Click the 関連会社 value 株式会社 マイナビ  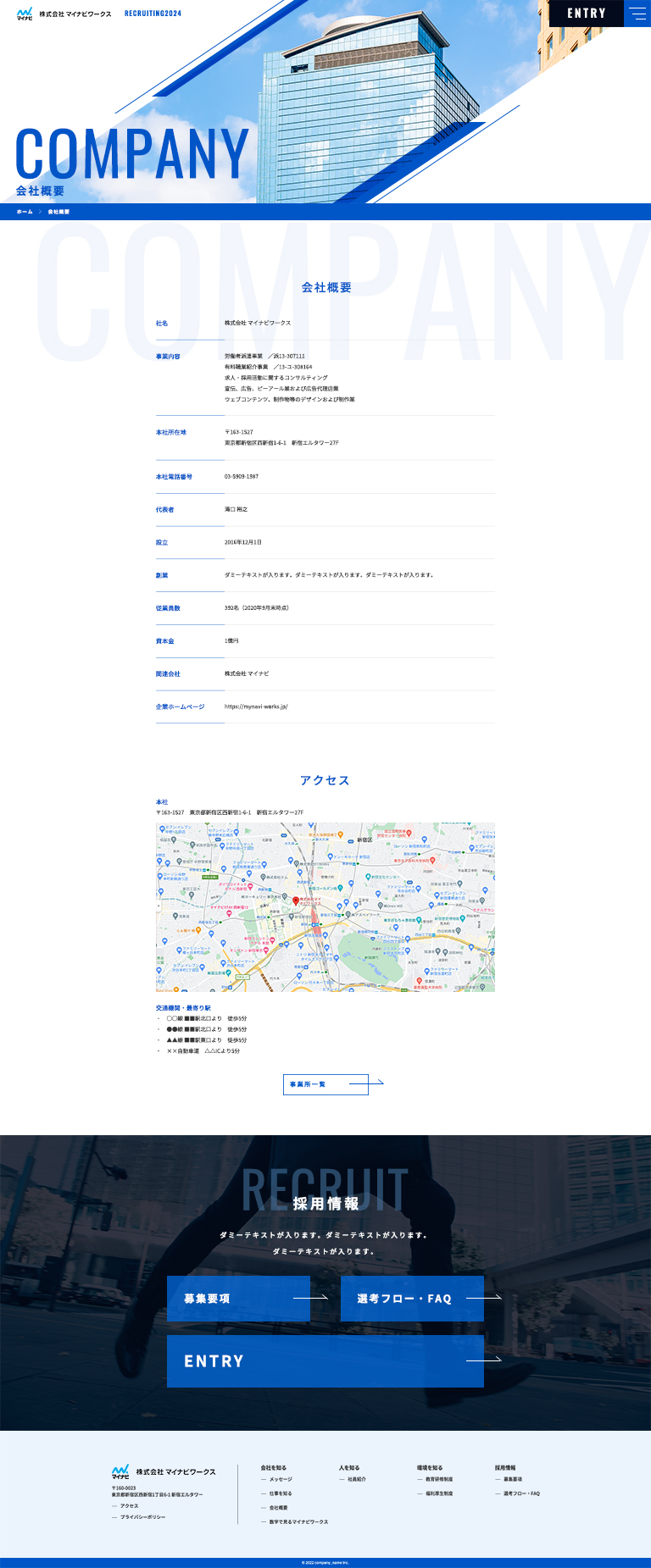(247, 673)
